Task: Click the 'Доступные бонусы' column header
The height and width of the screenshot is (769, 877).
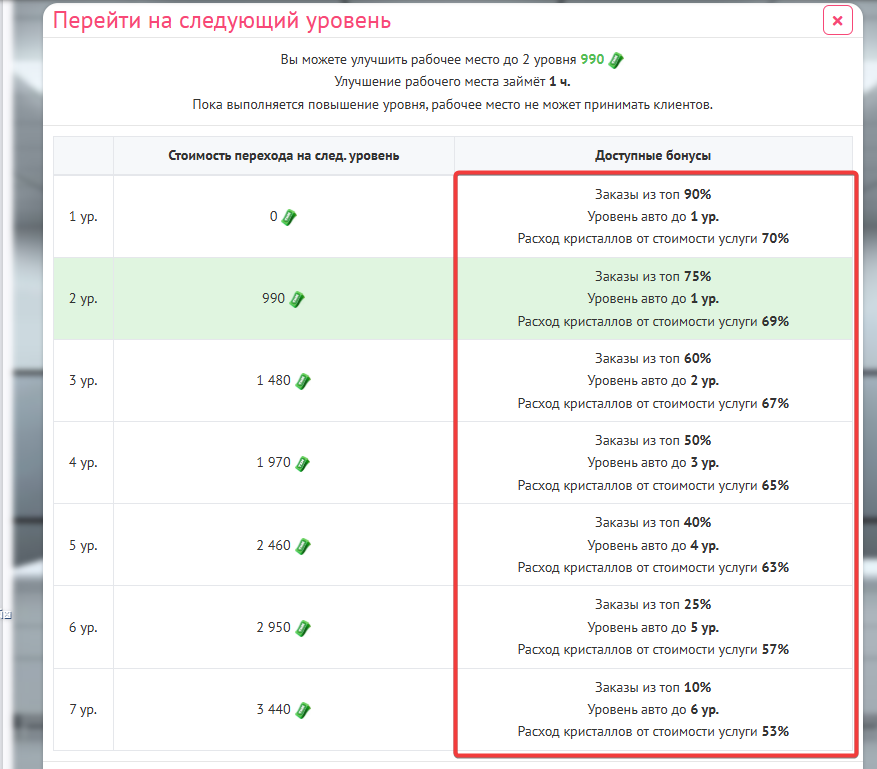Action: click(x=653, y=156)
